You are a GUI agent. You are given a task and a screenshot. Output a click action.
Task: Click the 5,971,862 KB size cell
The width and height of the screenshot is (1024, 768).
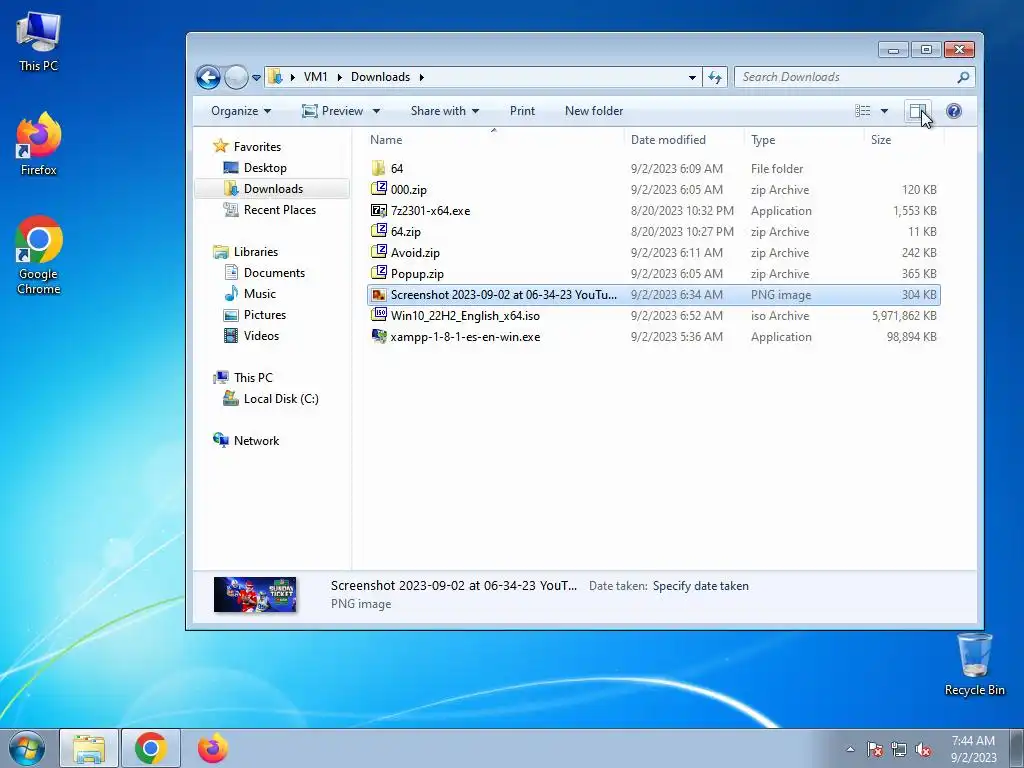(x=904, y=316)
